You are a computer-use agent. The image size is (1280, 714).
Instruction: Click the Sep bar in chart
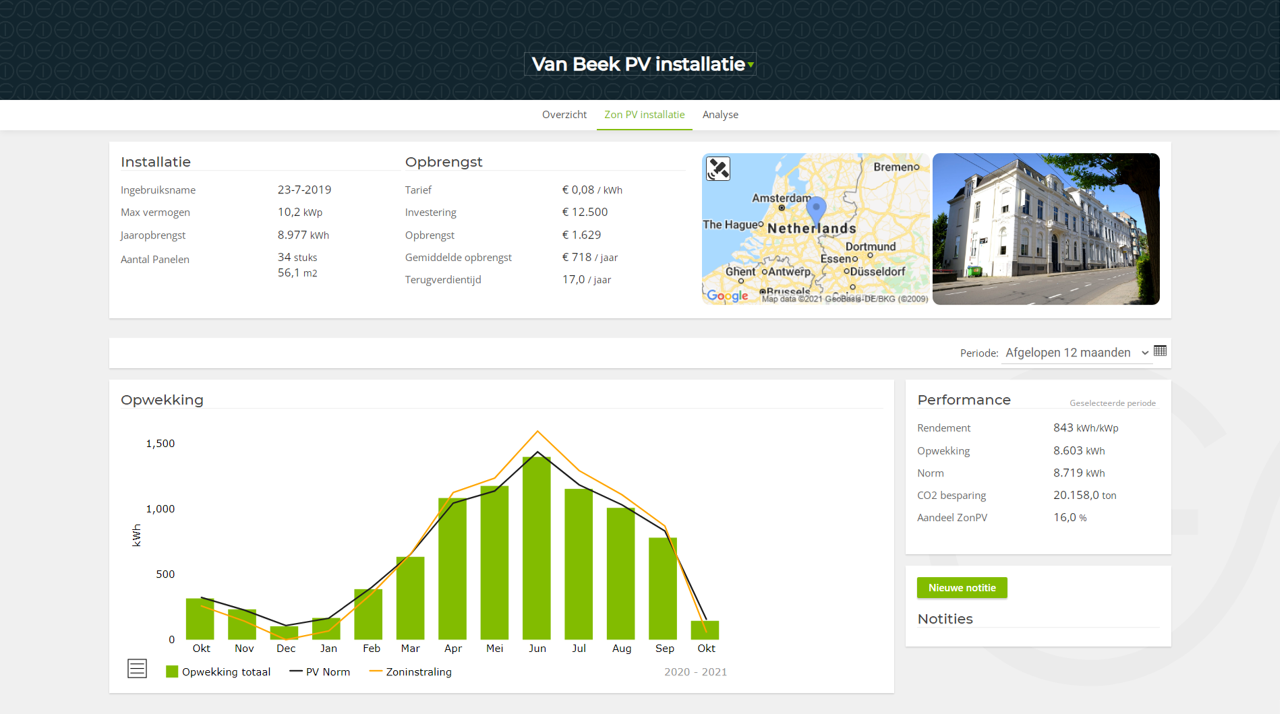[663, 589]
